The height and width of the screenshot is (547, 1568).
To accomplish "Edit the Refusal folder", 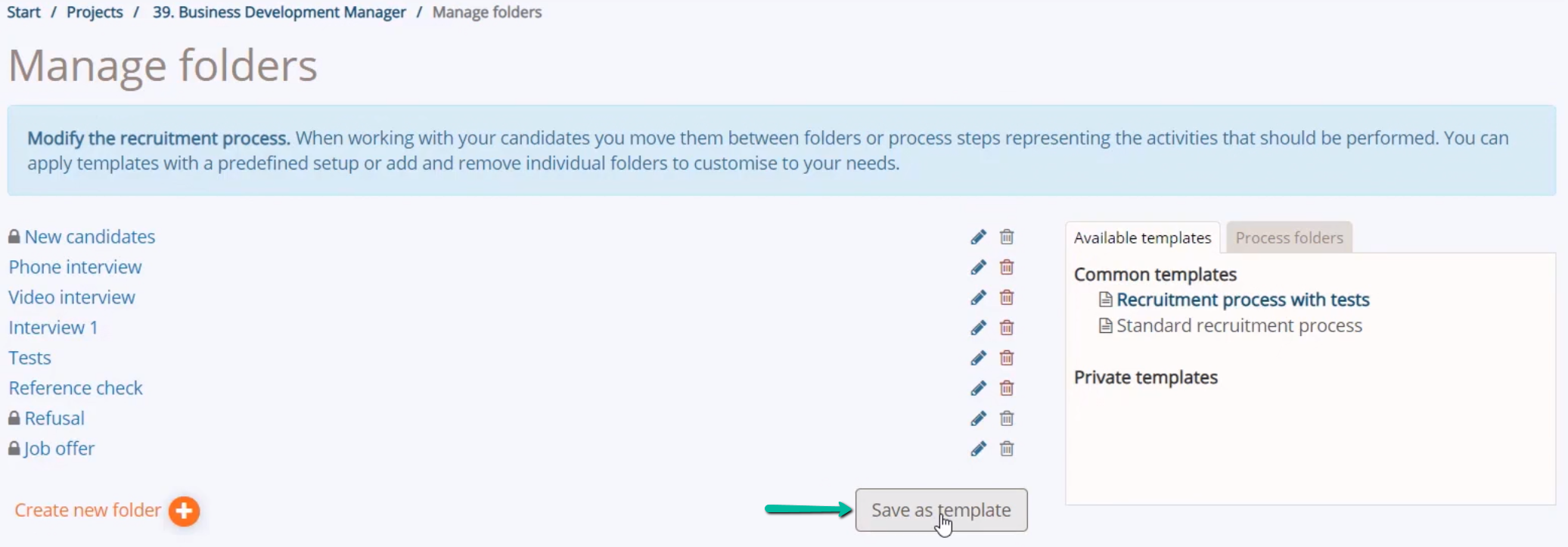I will [978, 418].
